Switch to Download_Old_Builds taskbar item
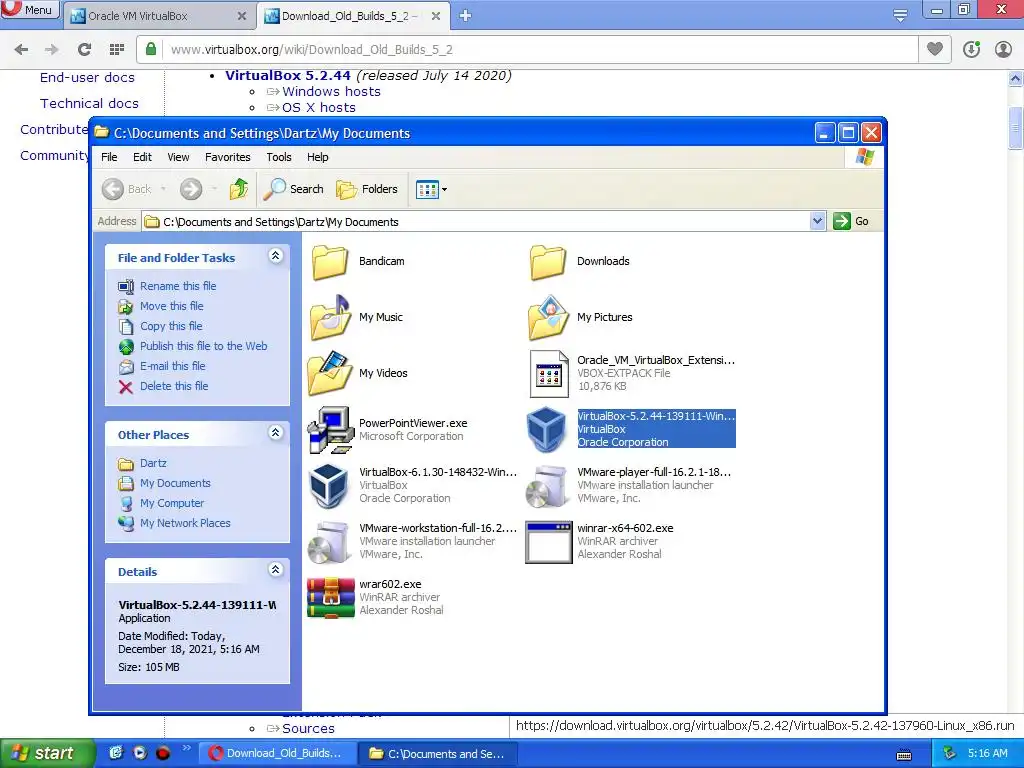 pyautogui.click(x=277, y=753)
